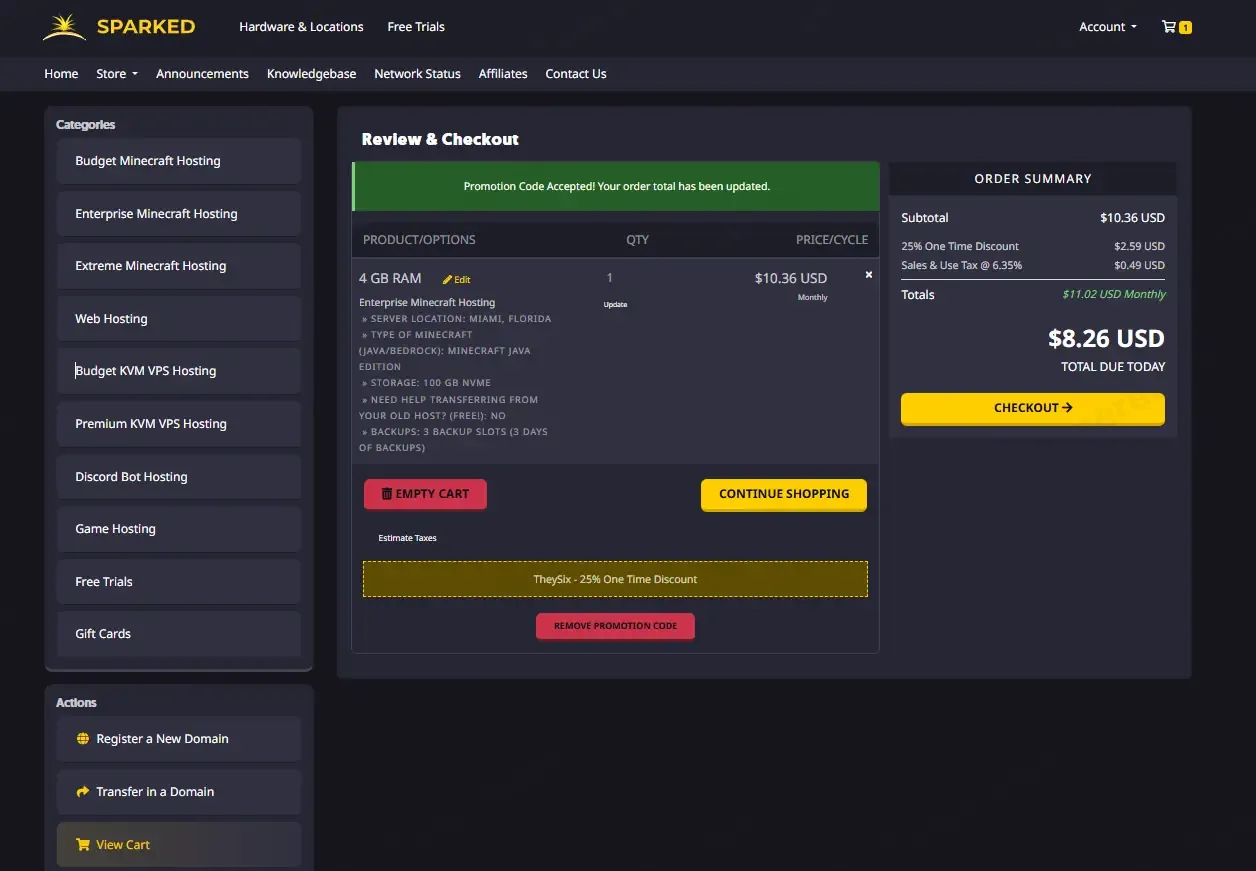
Task: Click the arrow icon for Transfer in a Domain
Action: (83, 792)
